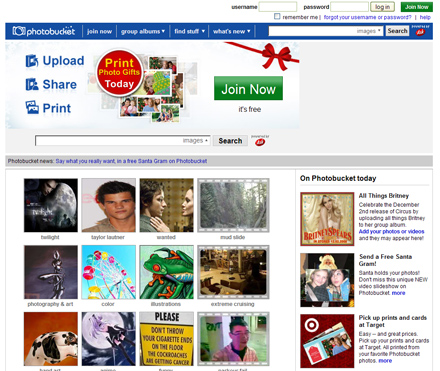This screenshot has width=440, height=371.
Task: Click the Santa Gram promo image
Action: (x=327, y=280)
